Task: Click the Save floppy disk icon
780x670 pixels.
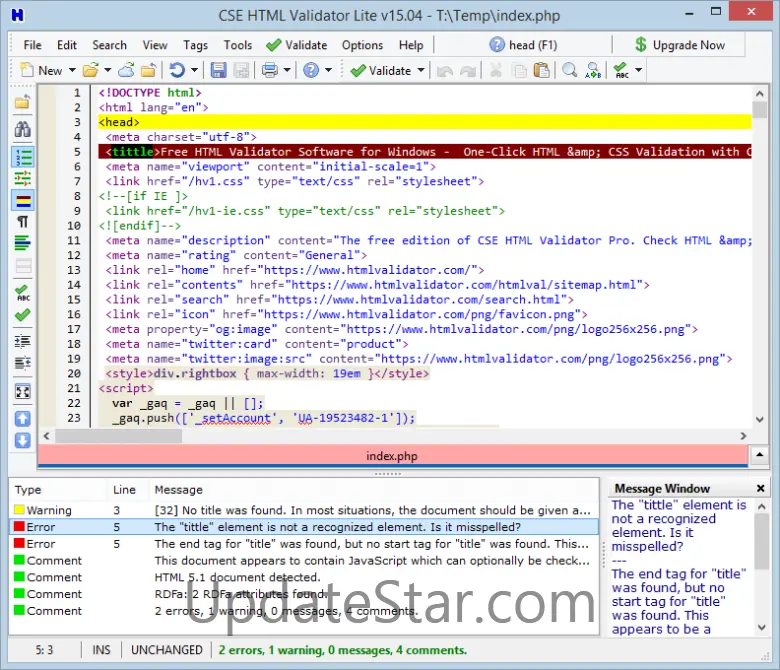Action: [x=218, y=71]
